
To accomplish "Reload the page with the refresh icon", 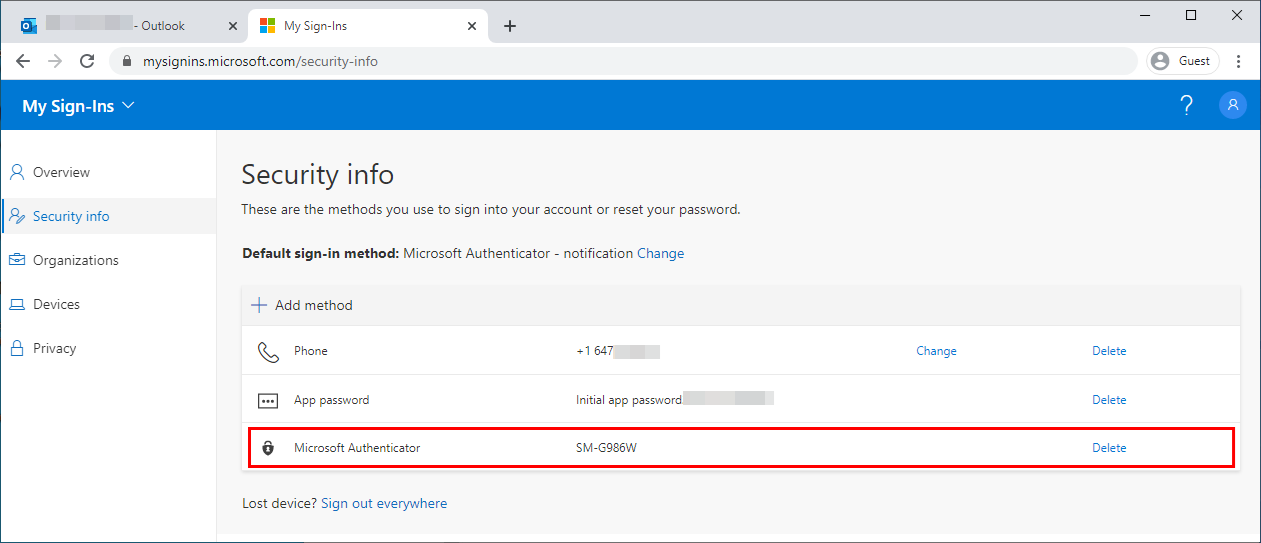I will (x=87, y=61).
